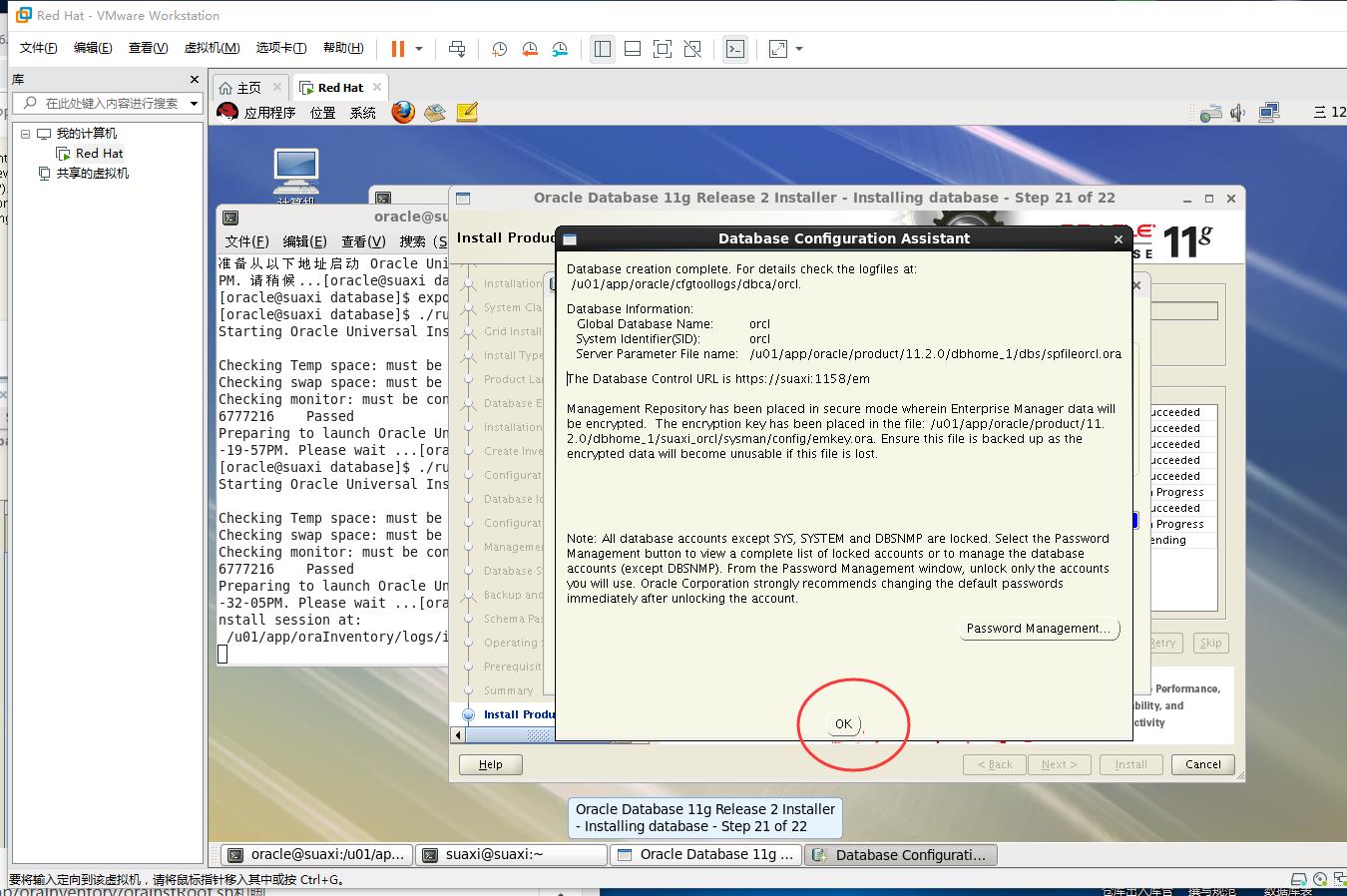The image size is (1347, 896).
Task: Close the library panel
Action: tap(195, 79)
